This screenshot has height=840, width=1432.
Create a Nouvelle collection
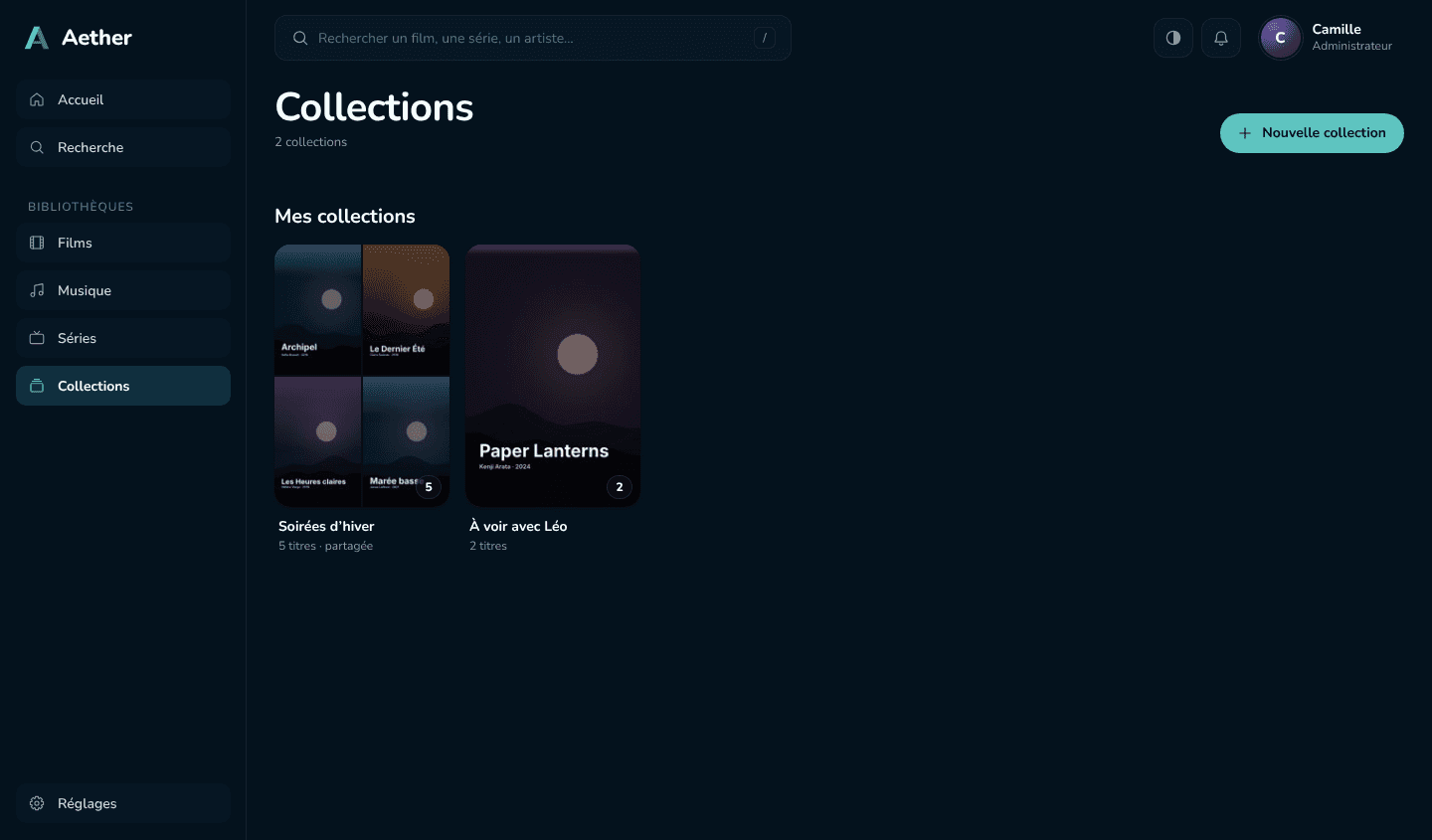[x=1312, y=133]
